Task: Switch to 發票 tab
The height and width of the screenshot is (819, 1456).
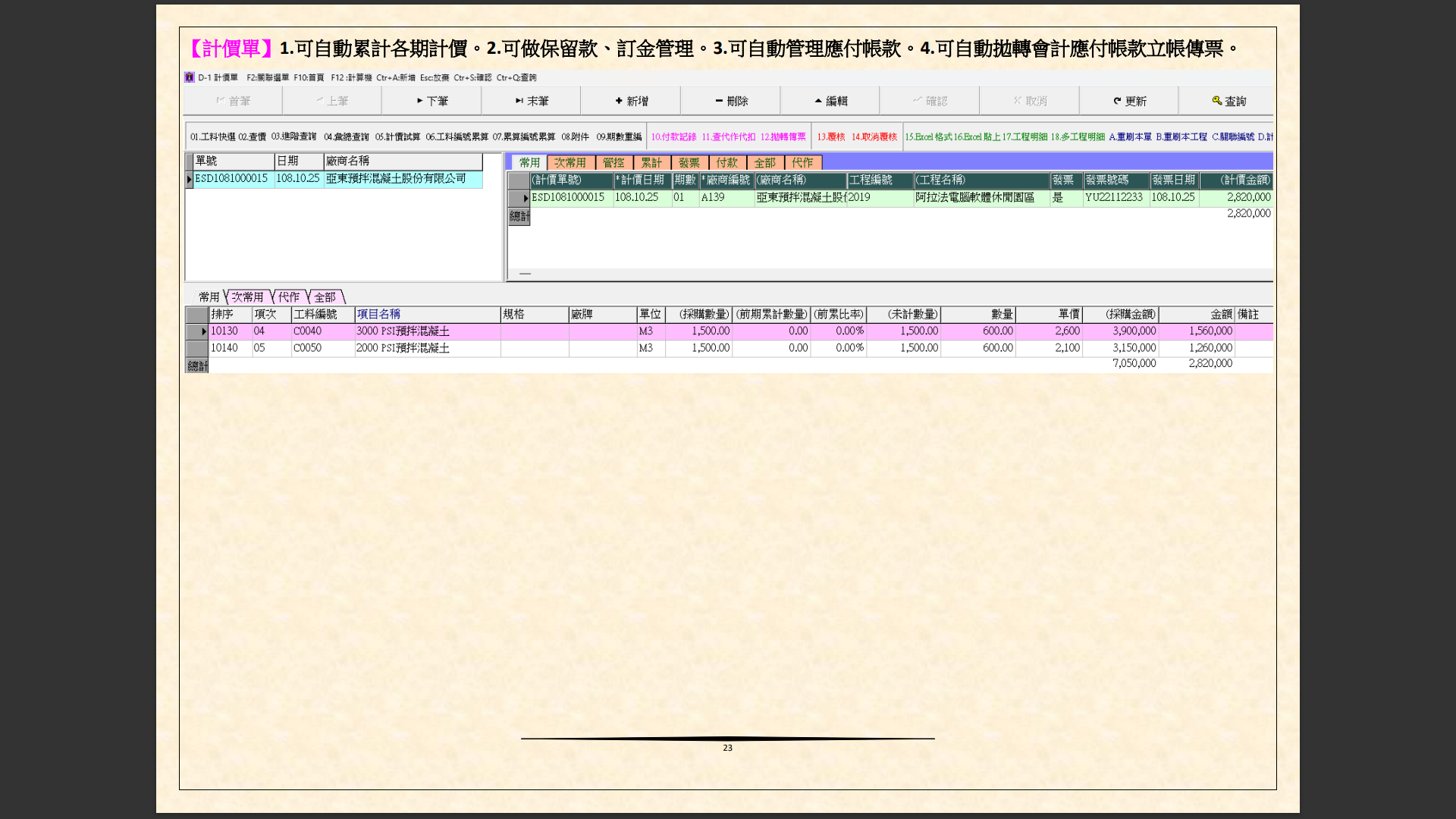Action: (689, 163)
